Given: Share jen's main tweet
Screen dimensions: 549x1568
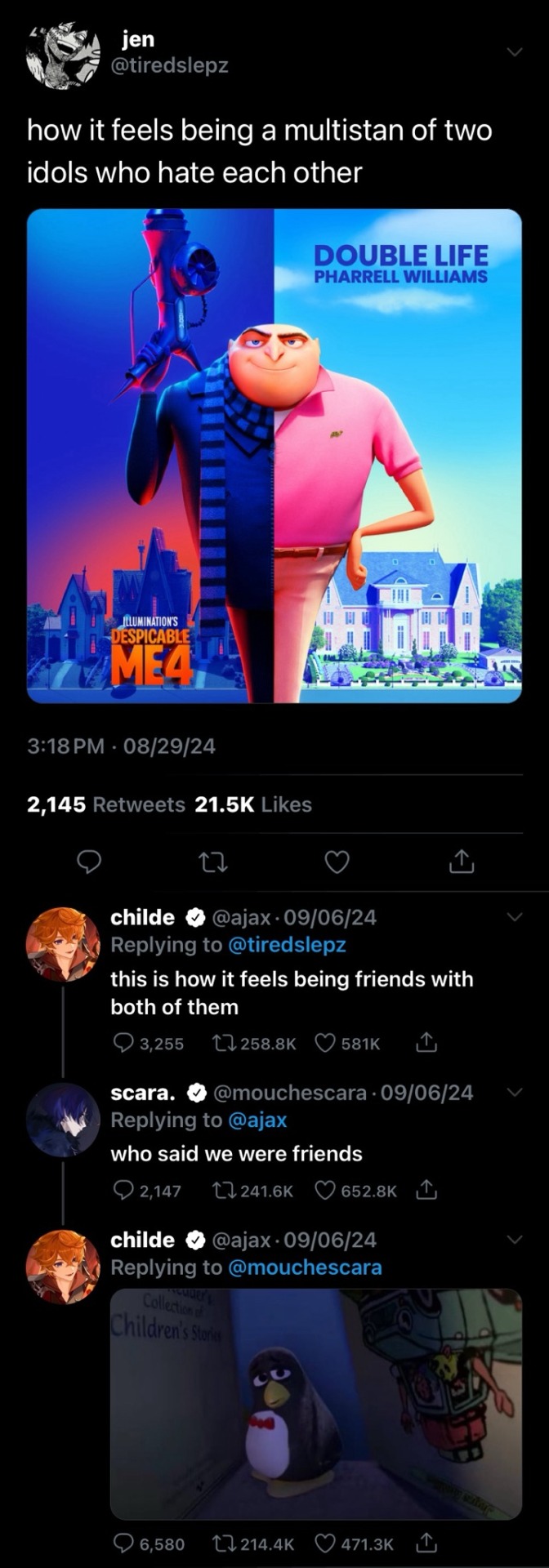Looking at the screenshot, I should click(462, 862).
